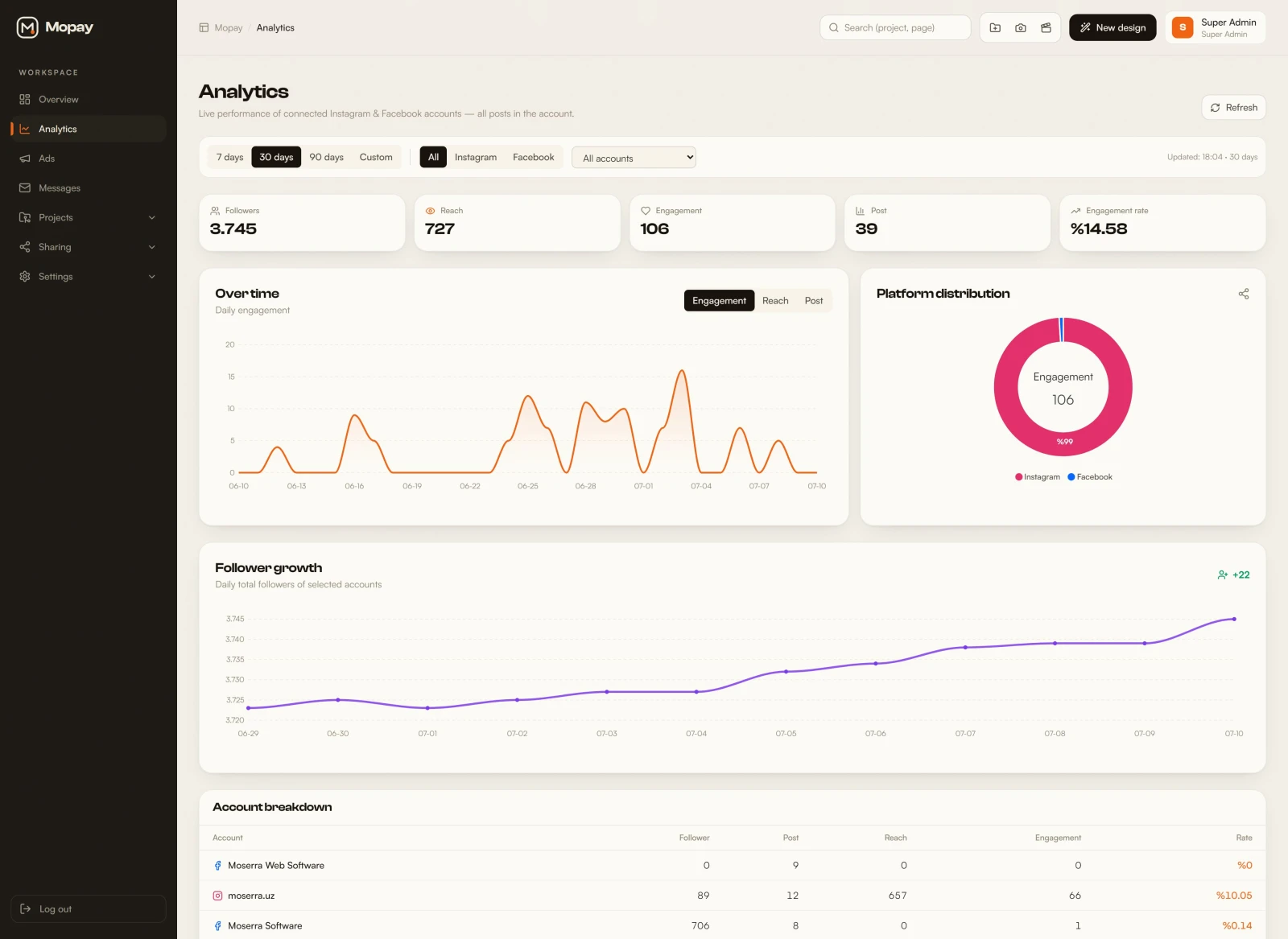1288x939 pixels.
Task: Click the moserra.uz Instagram icon
Action: pyautogui.click(x=217, y=896)
